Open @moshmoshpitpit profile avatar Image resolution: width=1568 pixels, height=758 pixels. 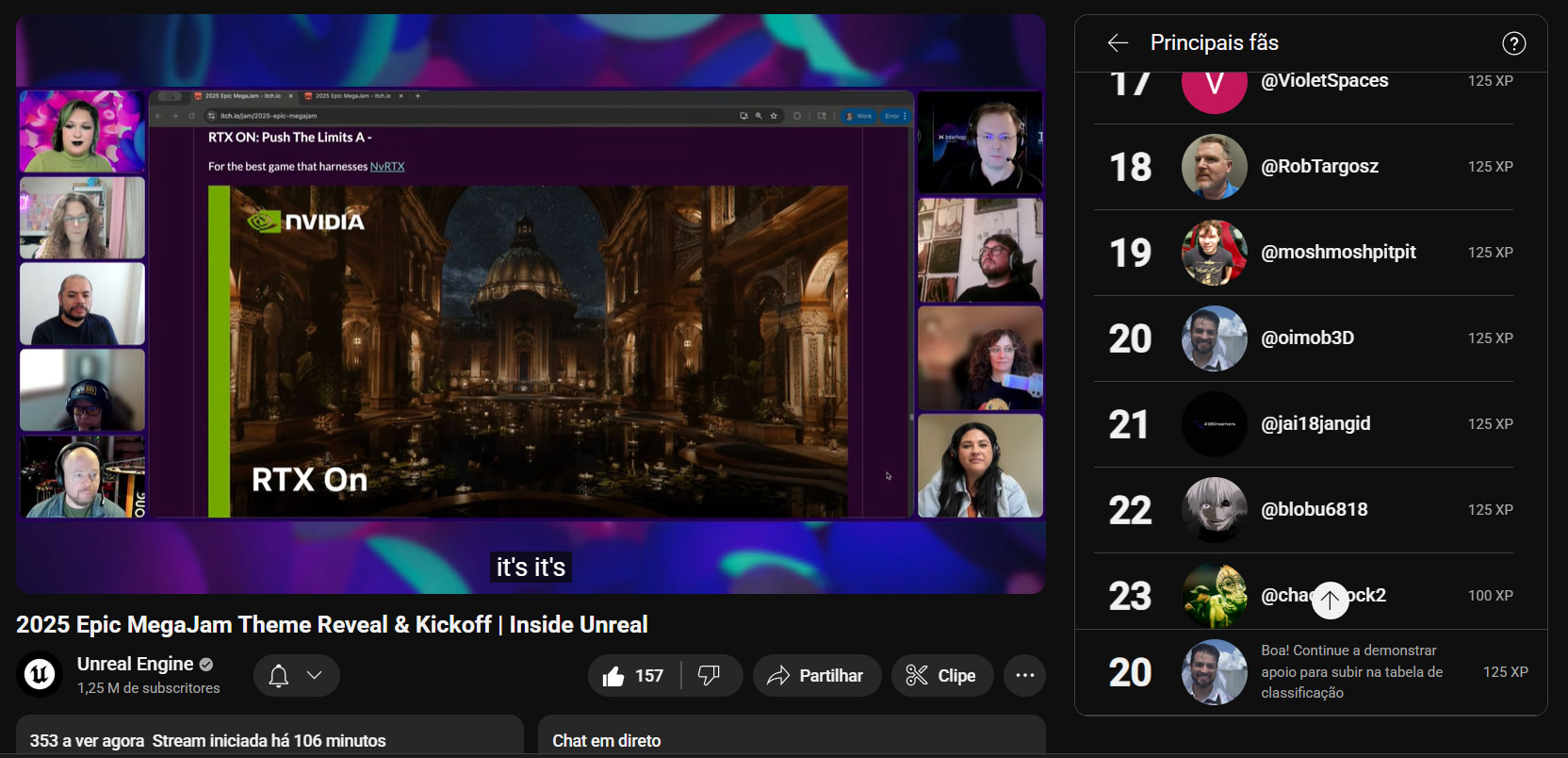click(x=1214, y=253)
